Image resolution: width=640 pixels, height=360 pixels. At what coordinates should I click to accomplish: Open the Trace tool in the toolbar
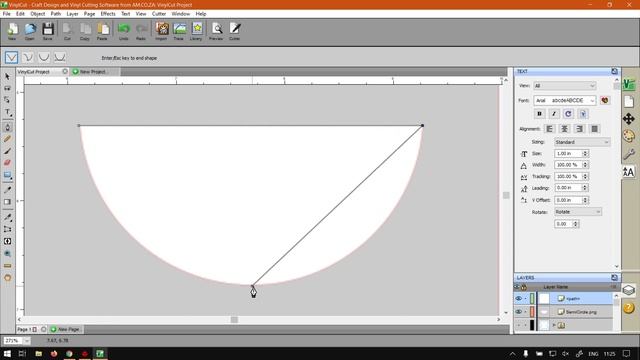(x=179, y=31)
